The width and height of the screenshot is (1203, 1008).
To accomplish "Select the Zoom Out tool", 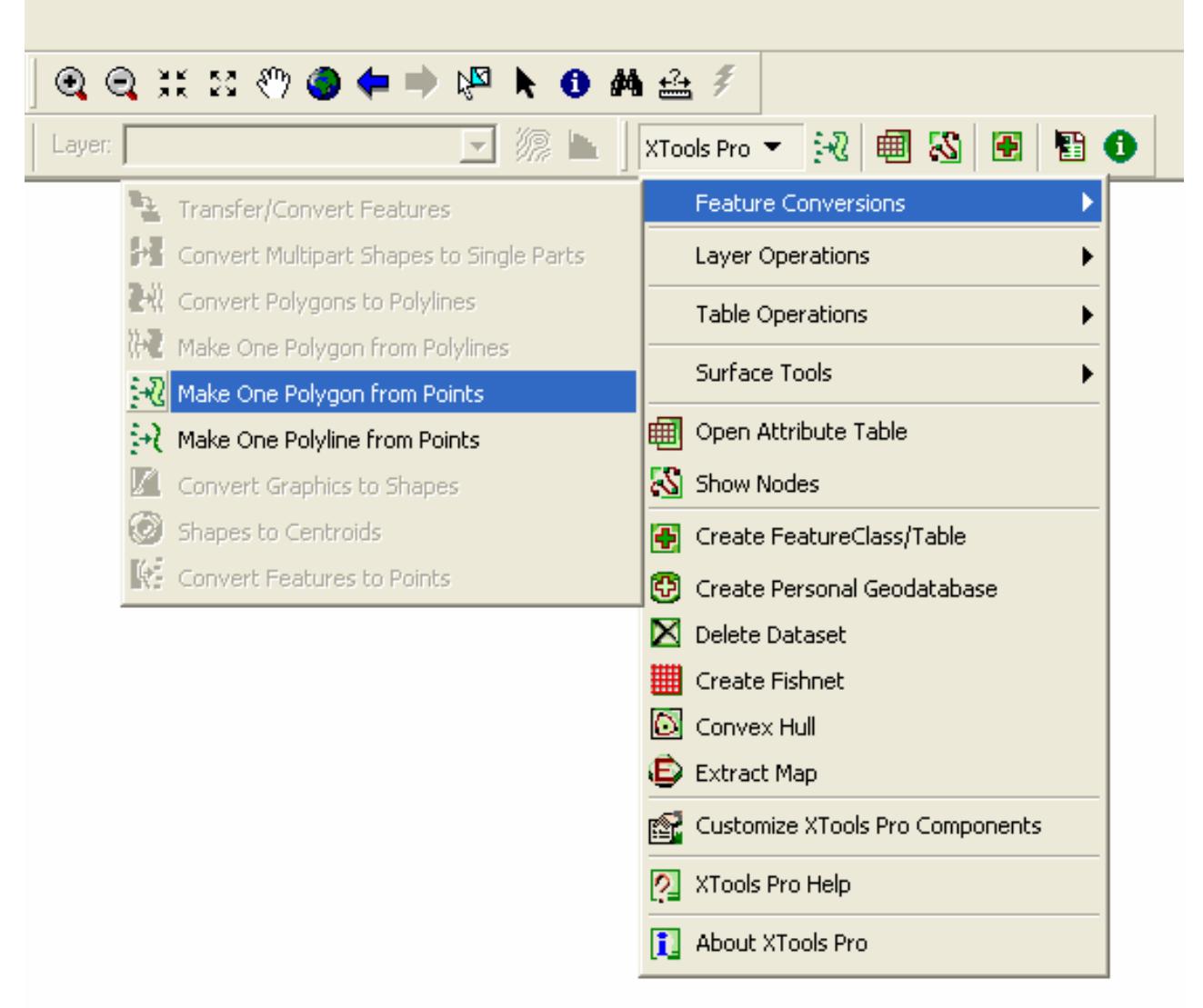I will 118,83.
